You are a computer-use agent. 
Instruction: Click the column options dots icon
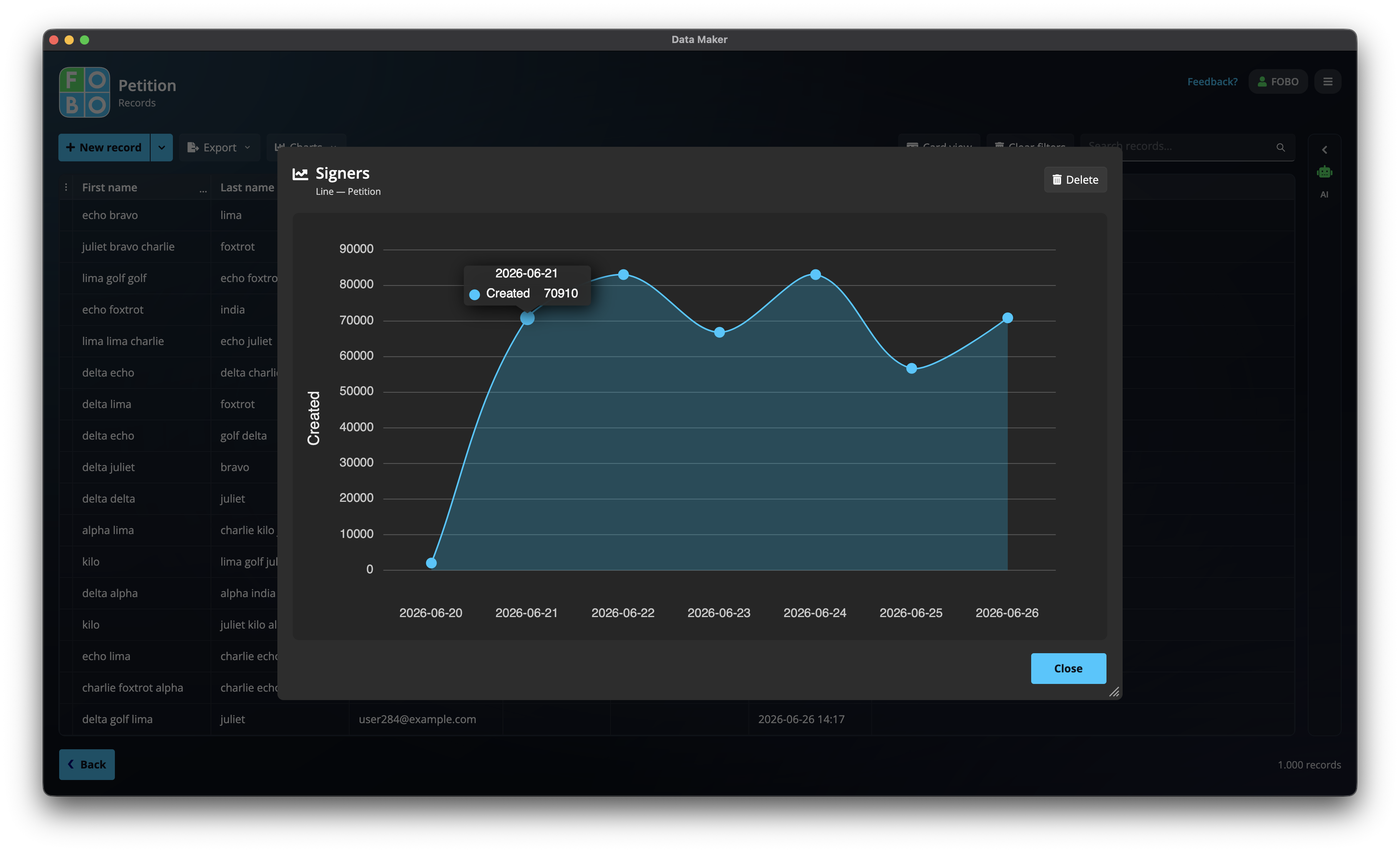coord(66,188)
